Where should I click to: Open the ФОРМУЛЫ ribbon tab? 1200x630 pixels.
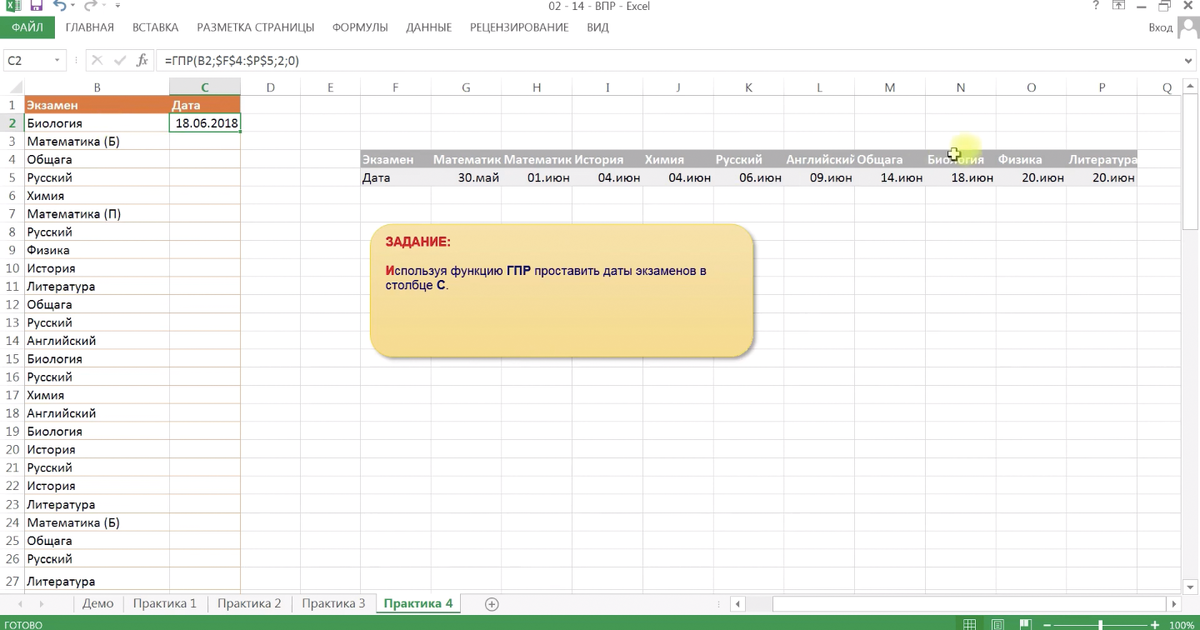click(360, 28)
